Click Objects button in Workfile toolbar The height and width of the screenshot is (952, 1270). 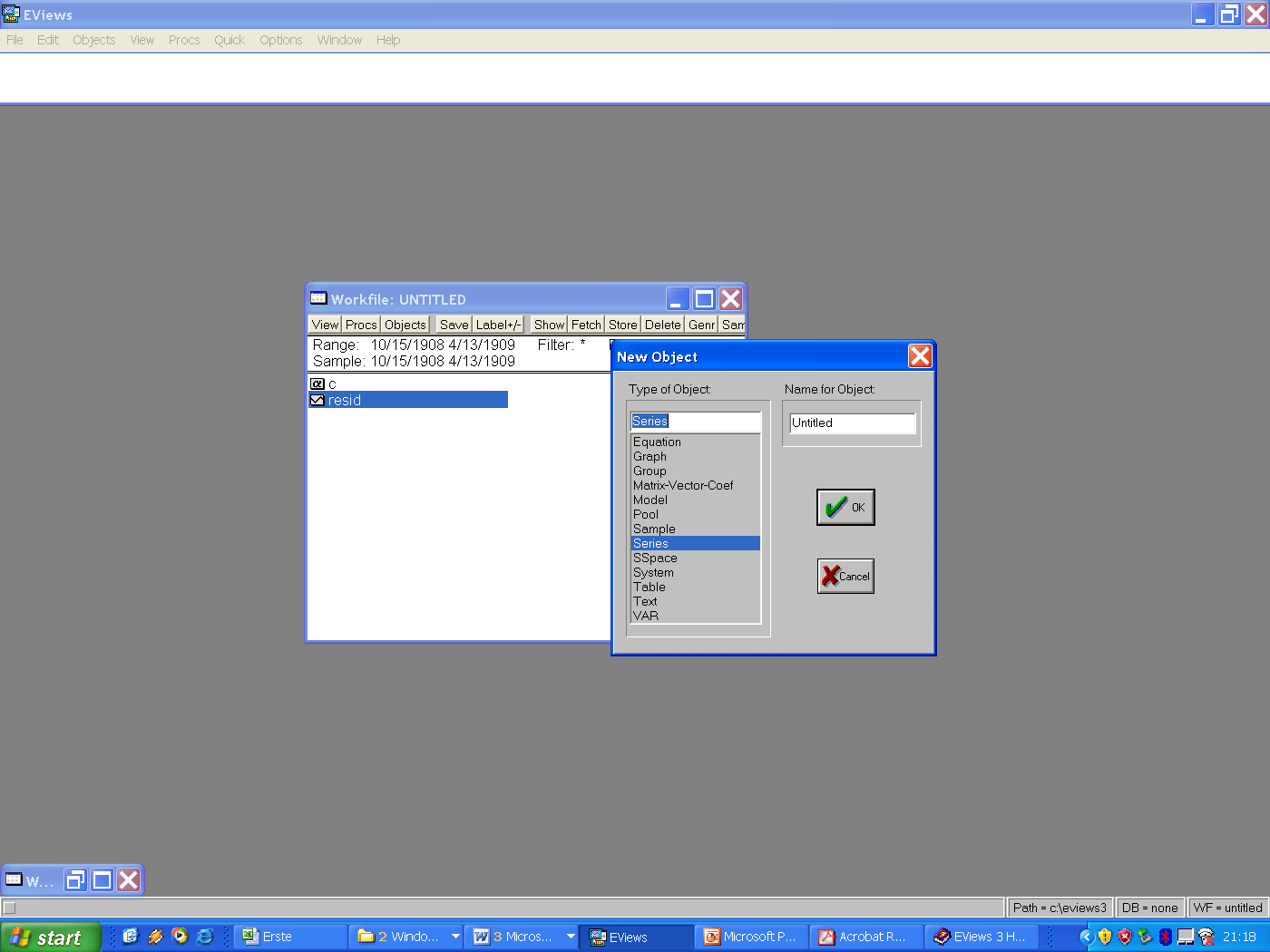click(405, 325)
